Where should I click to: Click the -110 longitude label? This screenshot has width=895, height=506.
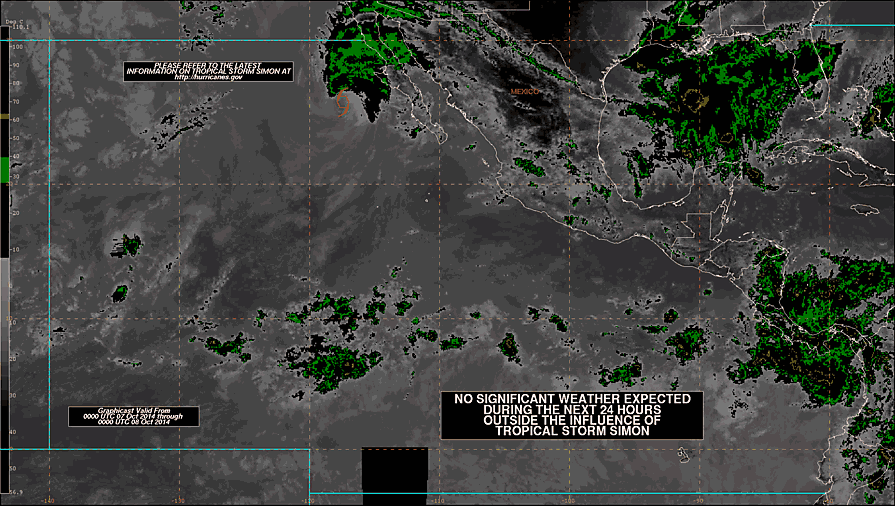pyautogui.click(x=438, y=501)
